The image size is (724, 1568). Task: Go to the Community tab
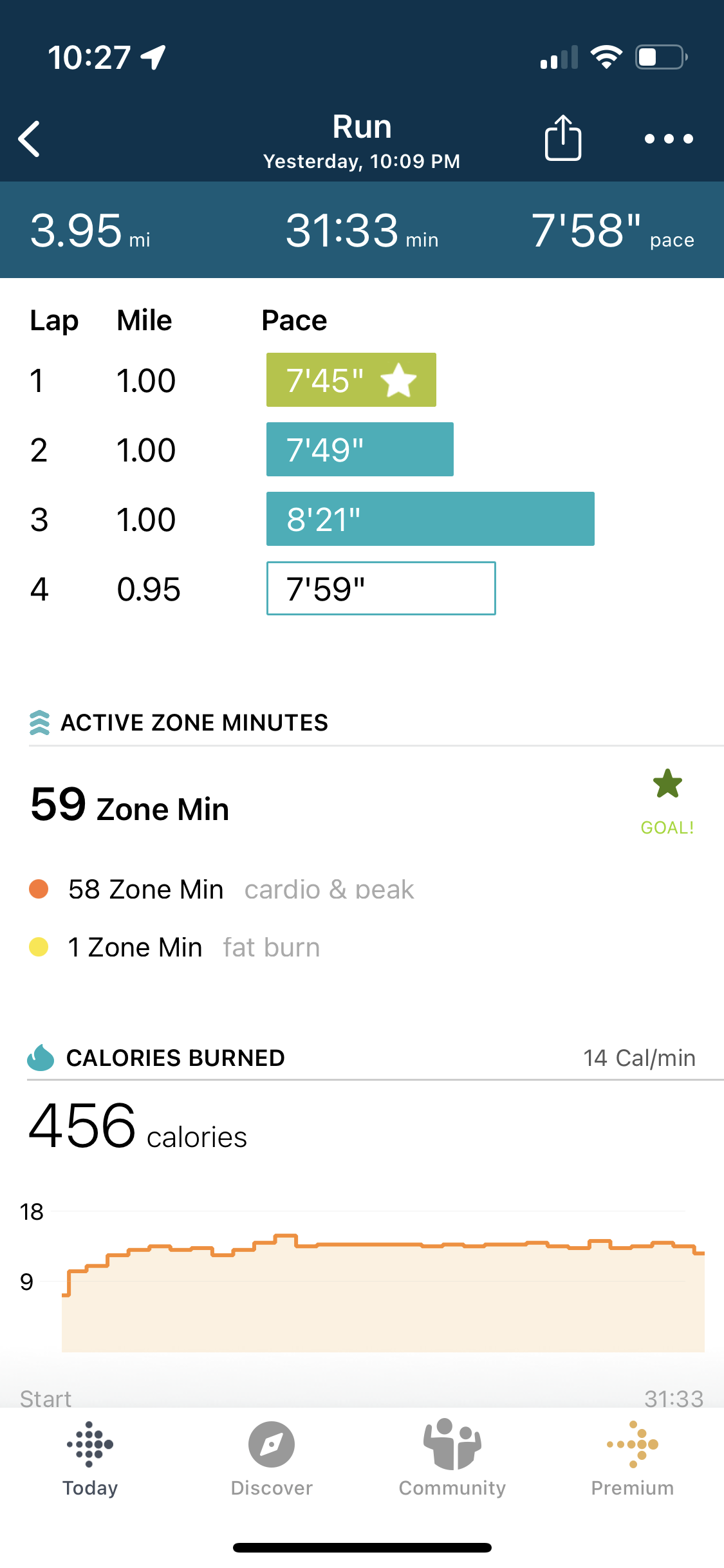452,1459
